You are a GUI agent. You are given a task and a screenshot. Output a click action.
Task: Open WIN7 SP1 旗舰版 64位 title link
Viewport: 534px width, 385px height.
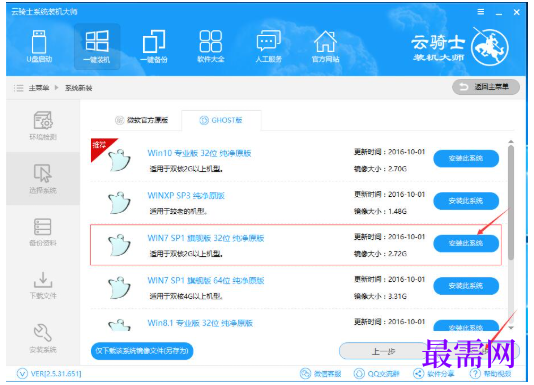206,281
